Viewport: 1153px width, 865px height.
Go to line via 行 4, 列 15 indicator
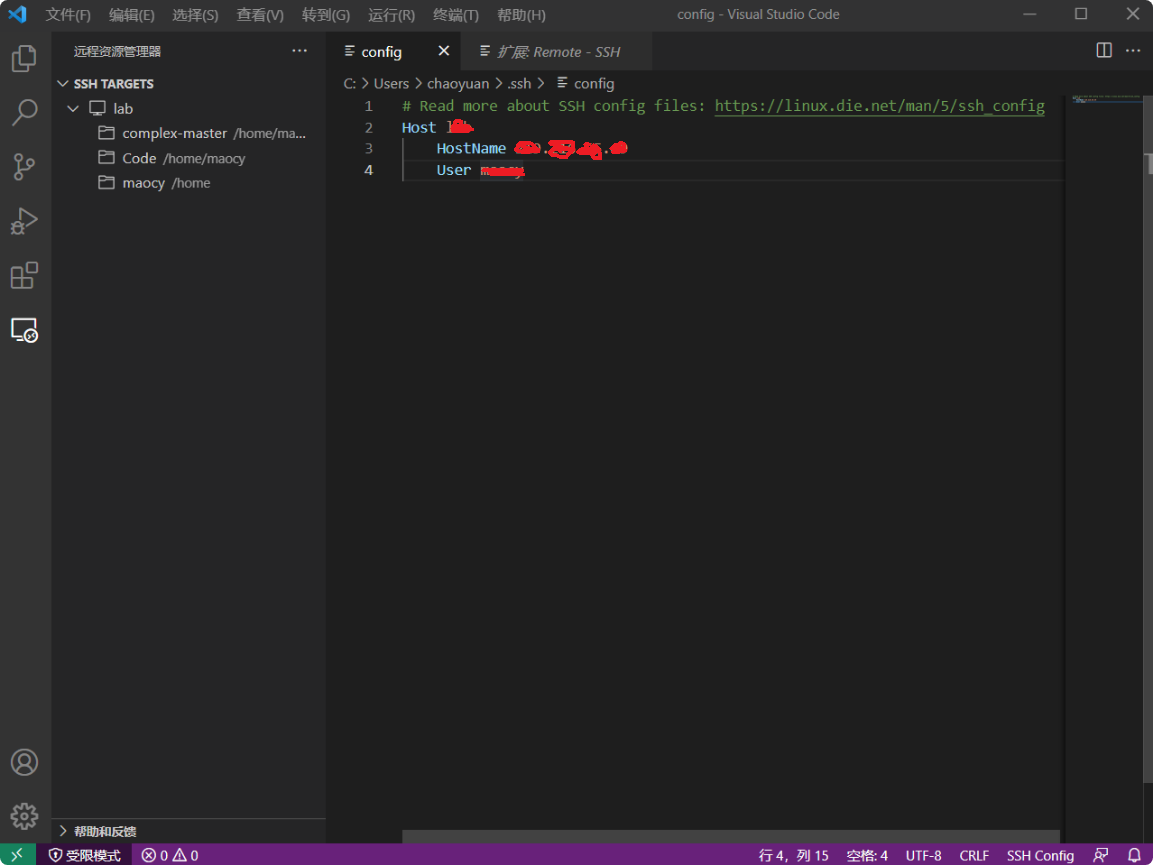793,855
